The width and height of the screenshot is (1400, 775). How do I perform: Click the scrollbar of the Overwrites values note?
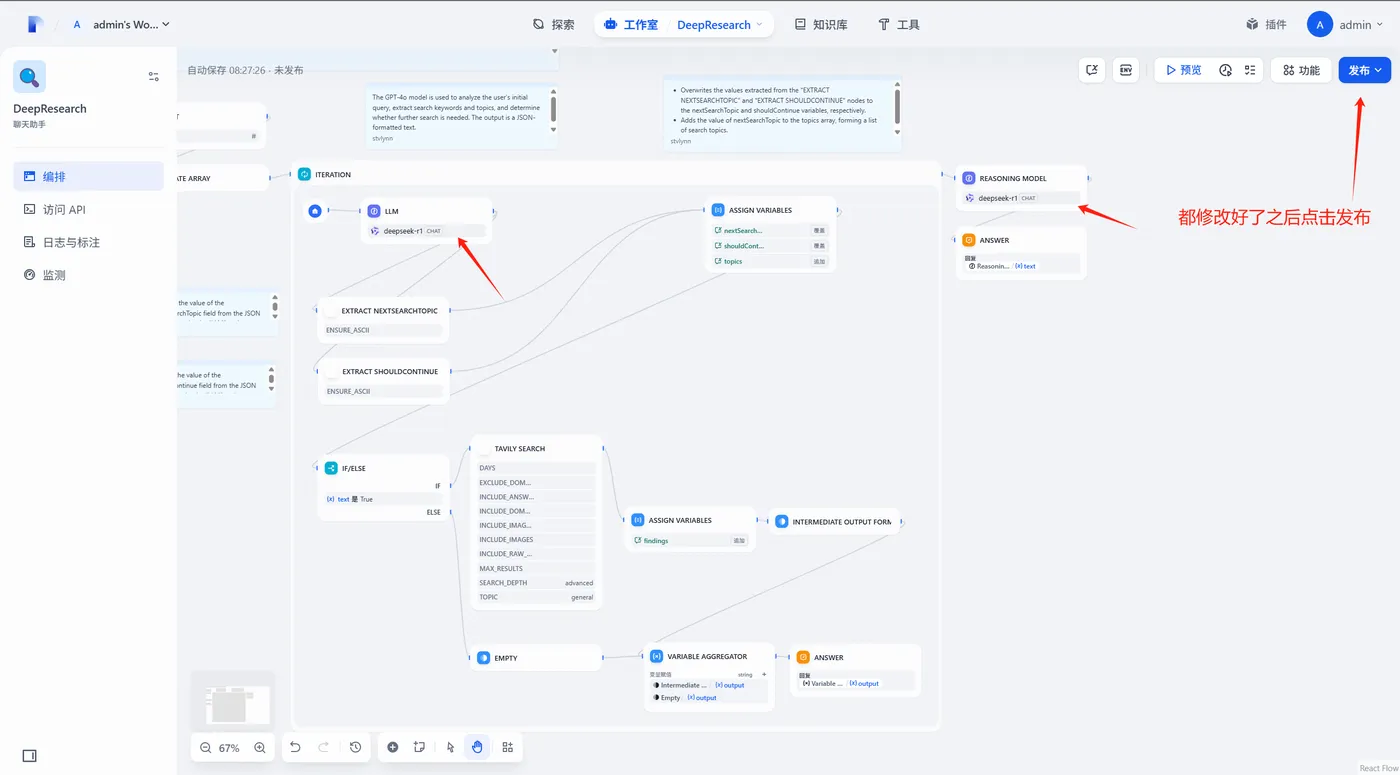897,106
